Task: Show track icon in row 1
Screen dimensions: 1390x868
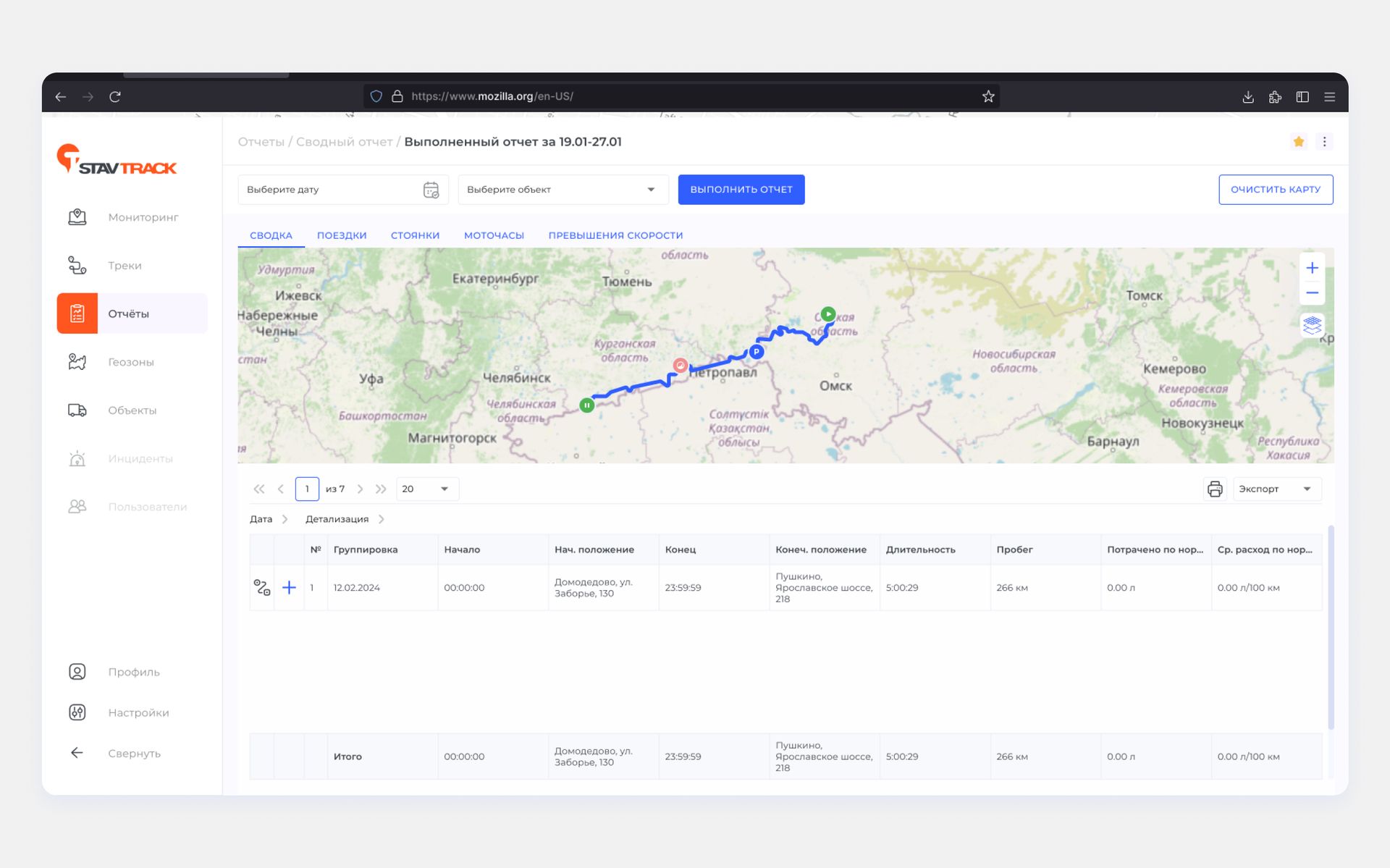Action: (x=262, y=587)
